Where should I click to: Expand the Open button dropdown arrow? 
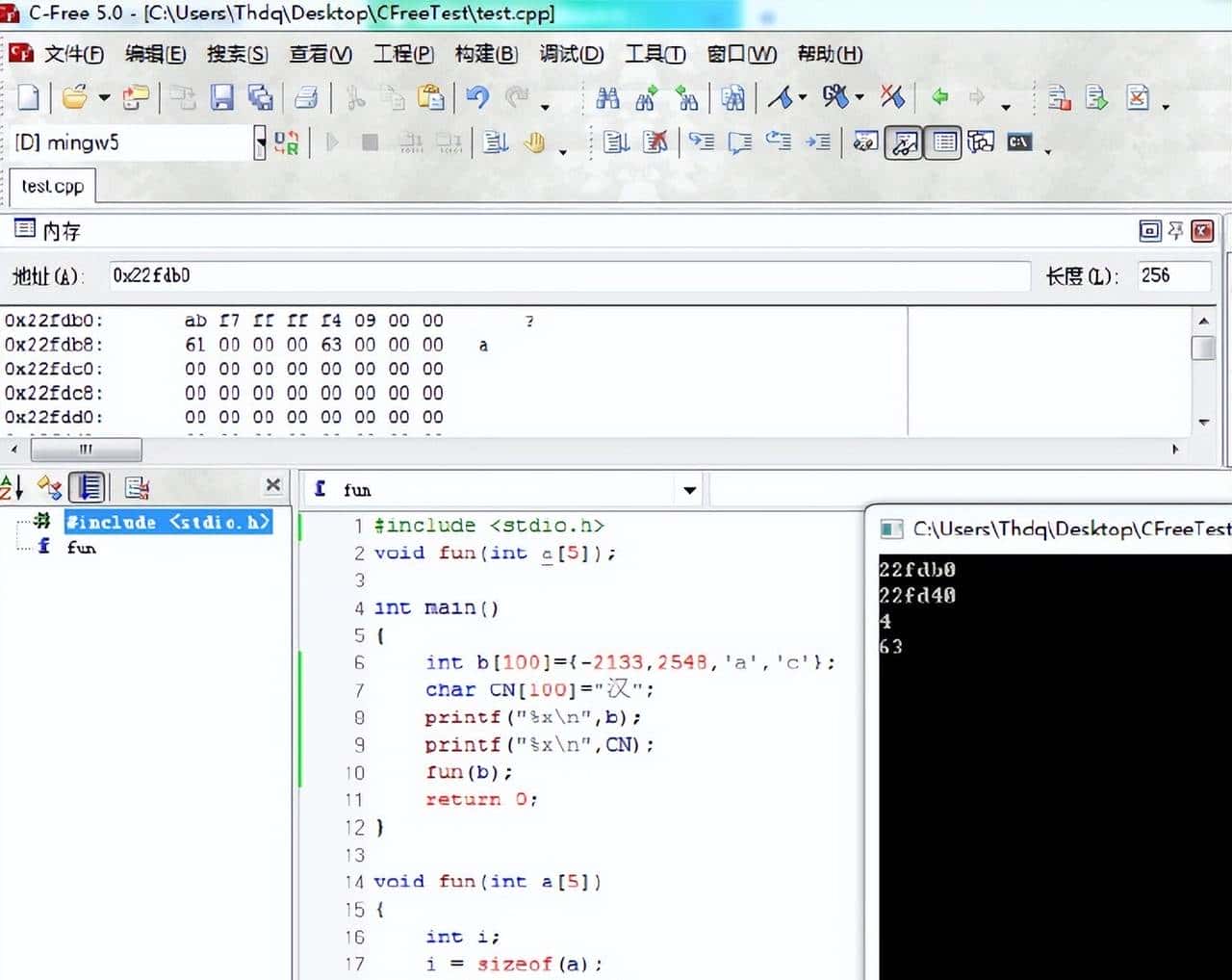(102, 96)
